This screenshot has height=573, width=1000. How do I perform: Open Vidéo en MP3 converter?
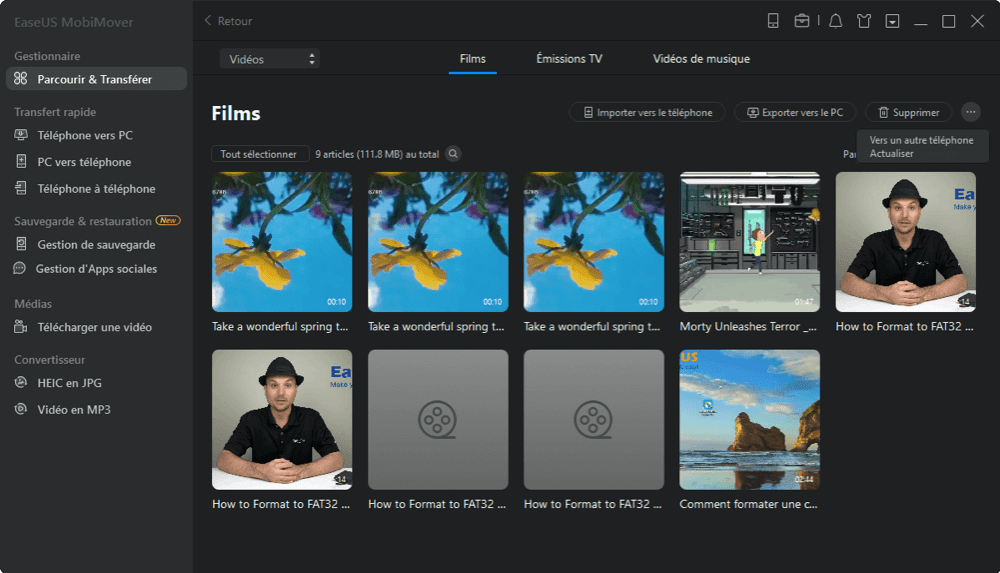[x=73, y=410]
